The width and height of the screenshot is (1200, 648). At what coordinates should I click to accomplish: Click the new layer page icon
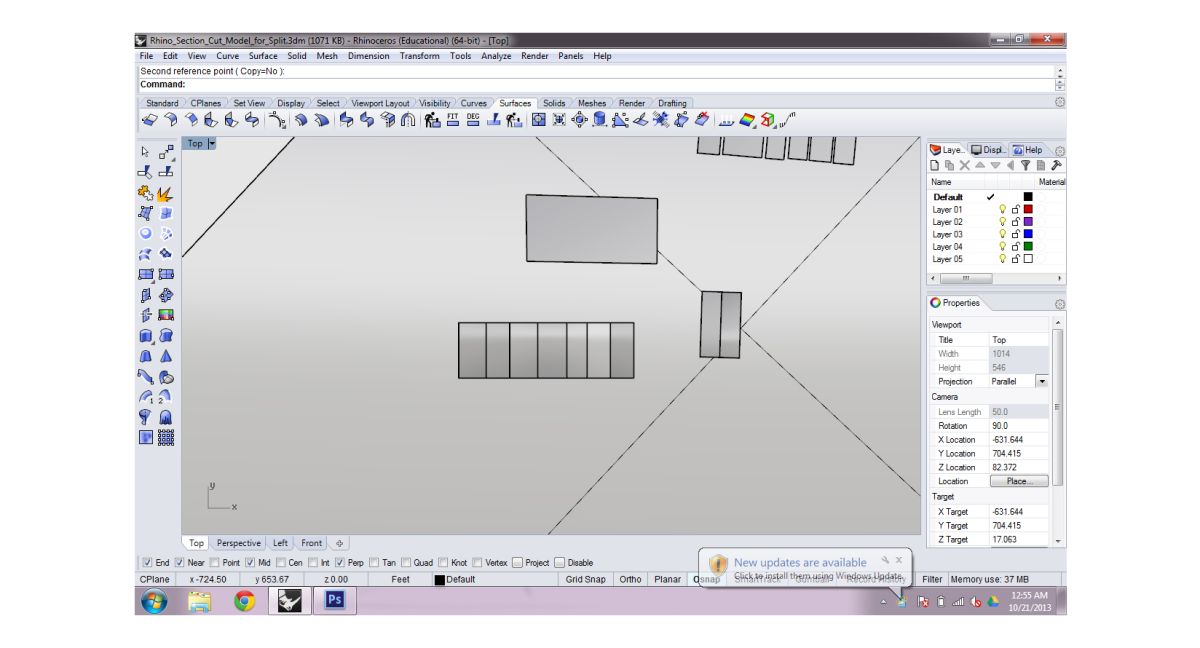pos(935,165)
